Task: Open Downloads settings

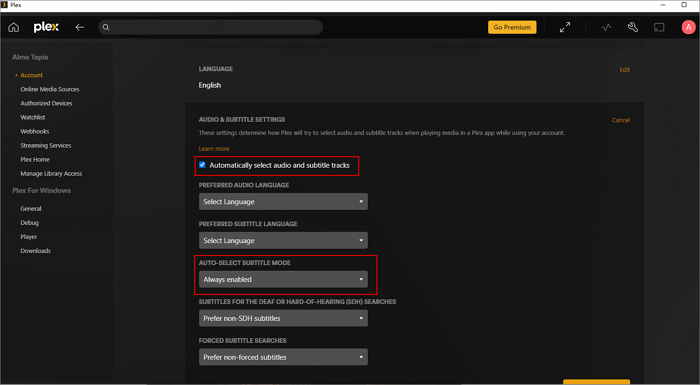Action: tap(35, 251)
